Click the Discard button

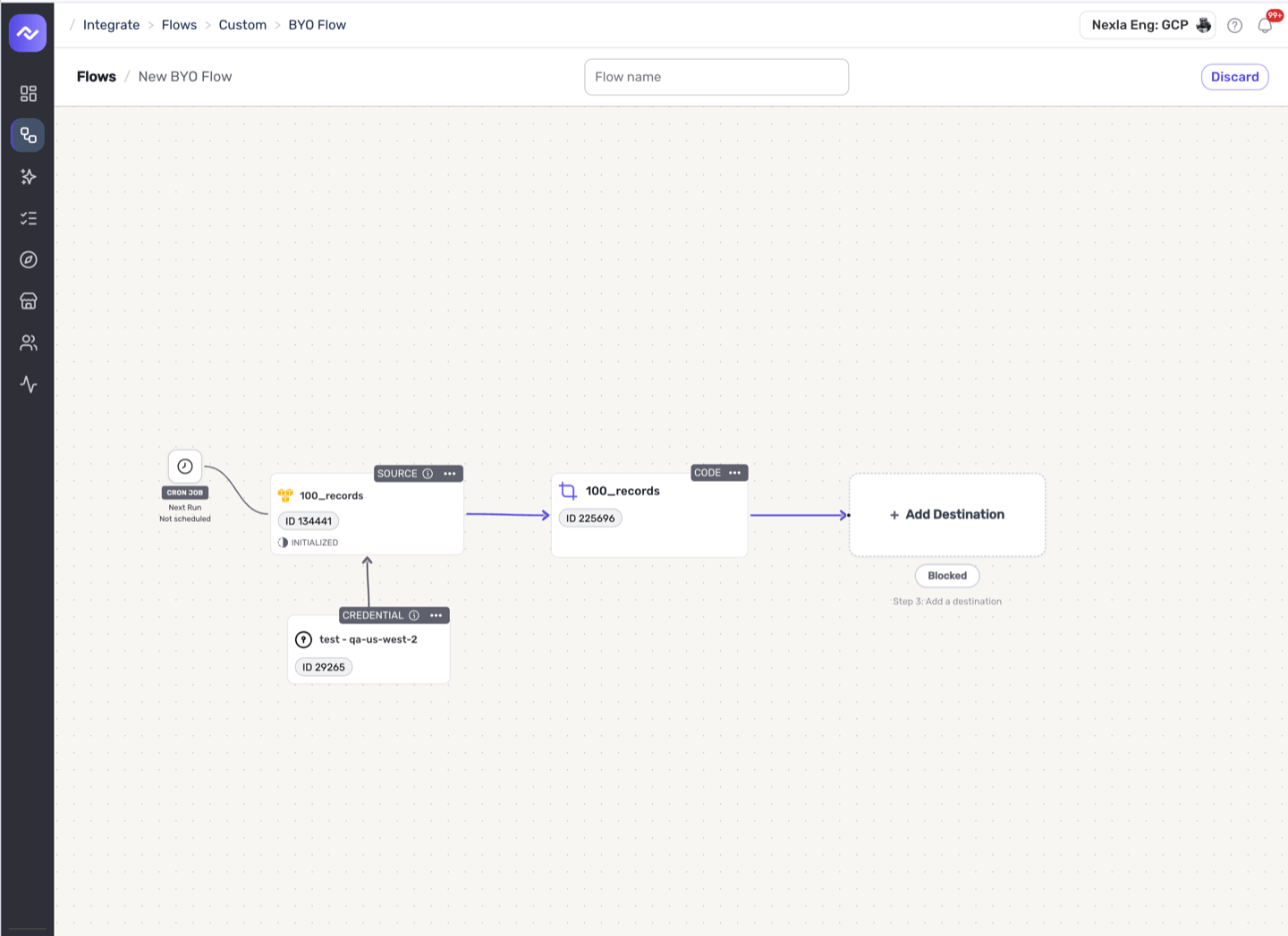pos(1234,77)
